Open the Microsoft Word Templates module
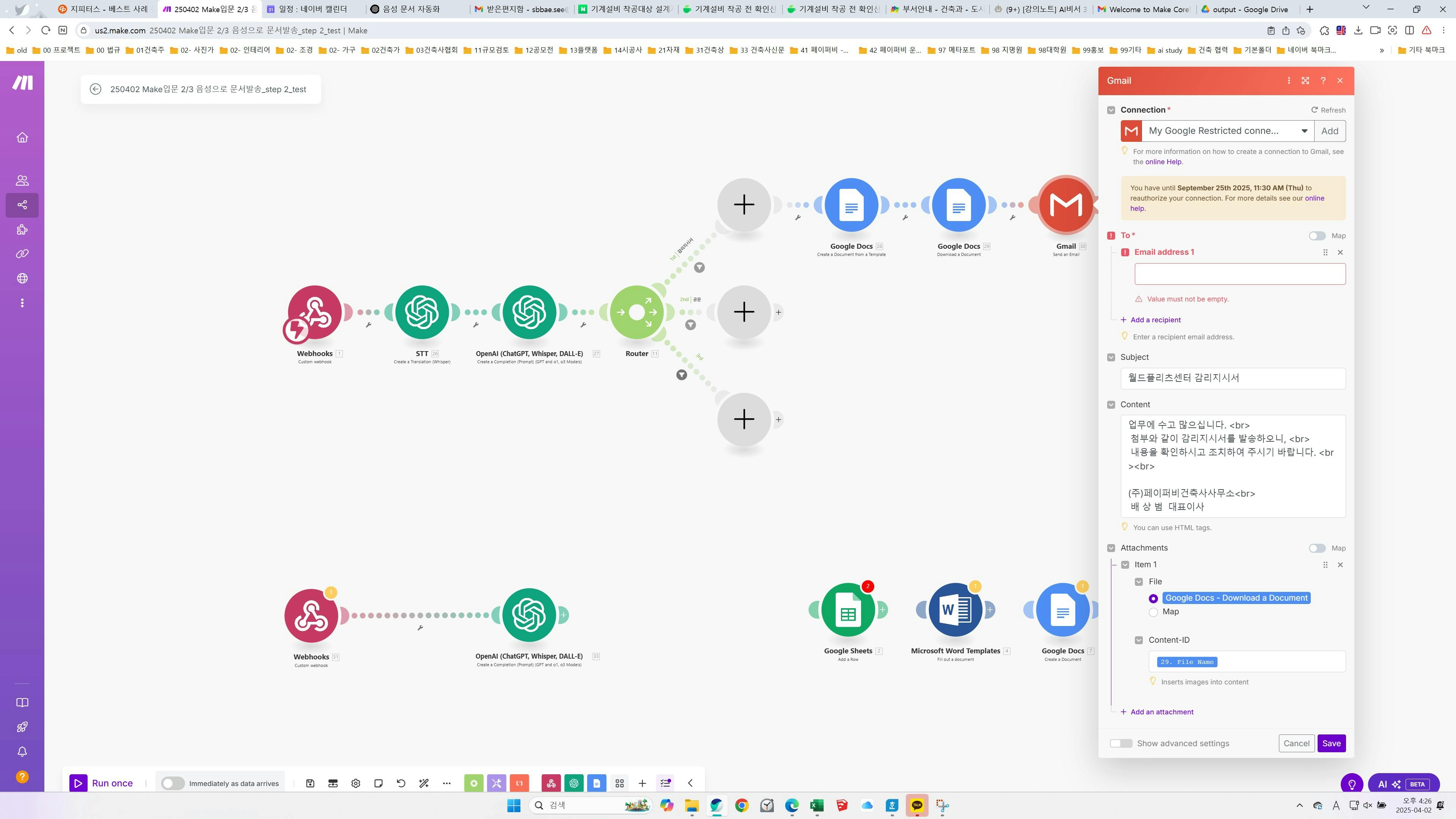 point(955,610)
